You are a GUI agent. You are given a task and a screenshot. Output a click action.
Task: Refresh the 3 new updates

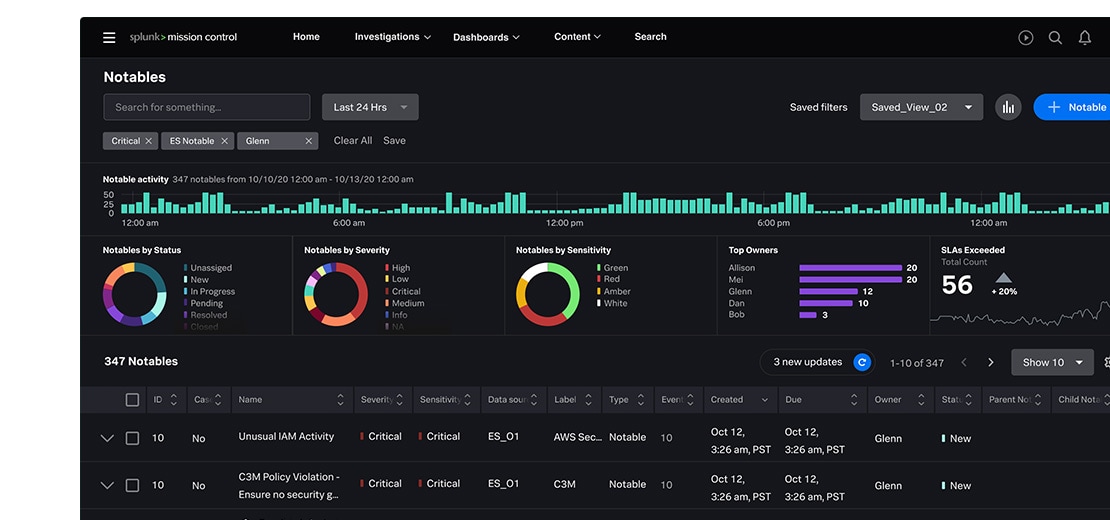click(862, 362)
